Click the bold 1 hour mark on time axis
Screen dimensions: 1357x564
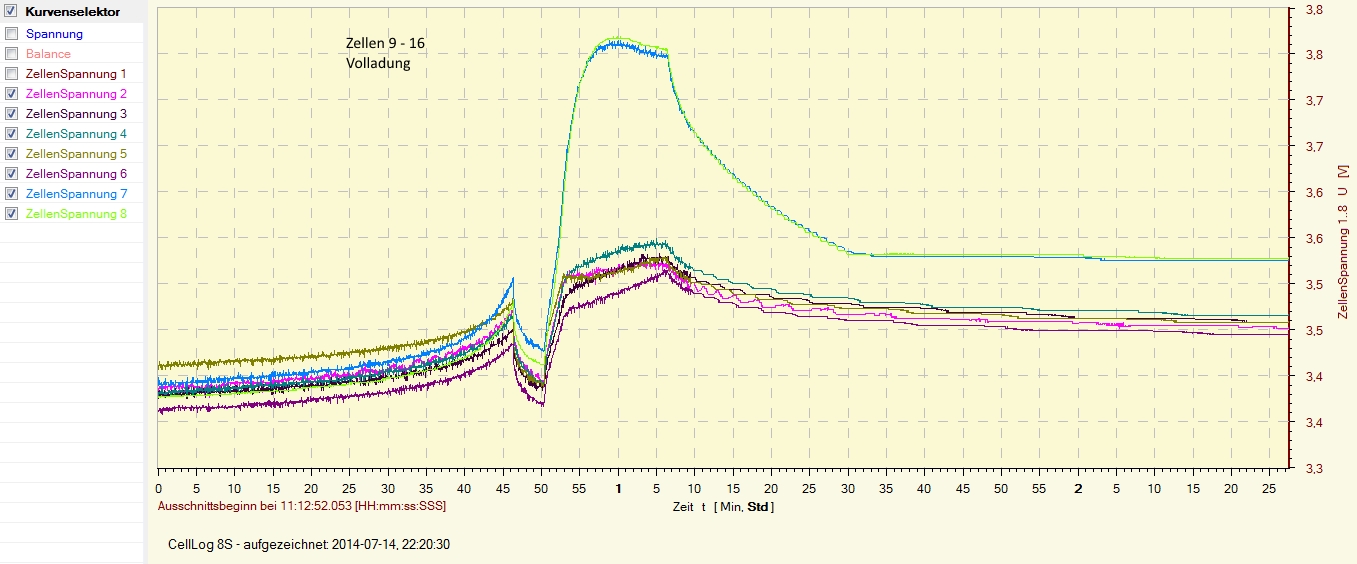618,489
